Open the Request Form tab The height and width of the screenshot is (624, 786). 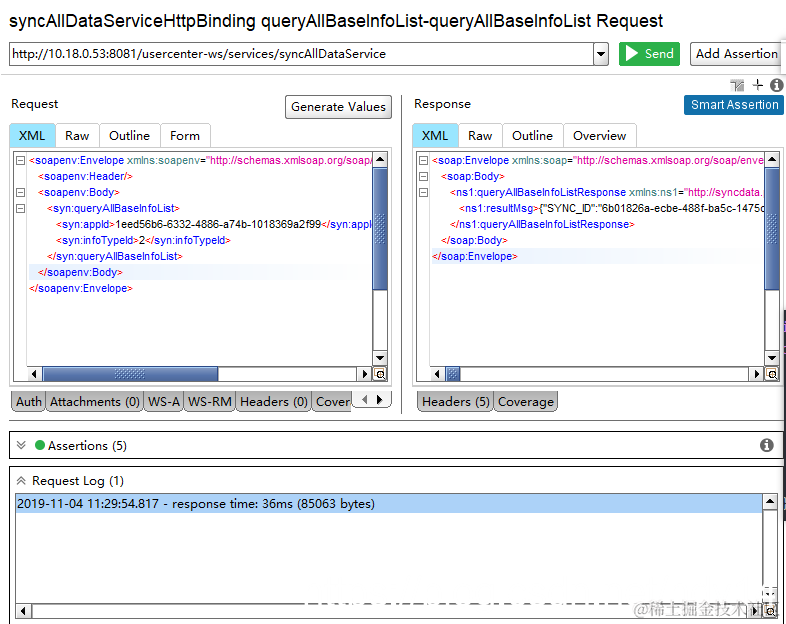[185, 136]
